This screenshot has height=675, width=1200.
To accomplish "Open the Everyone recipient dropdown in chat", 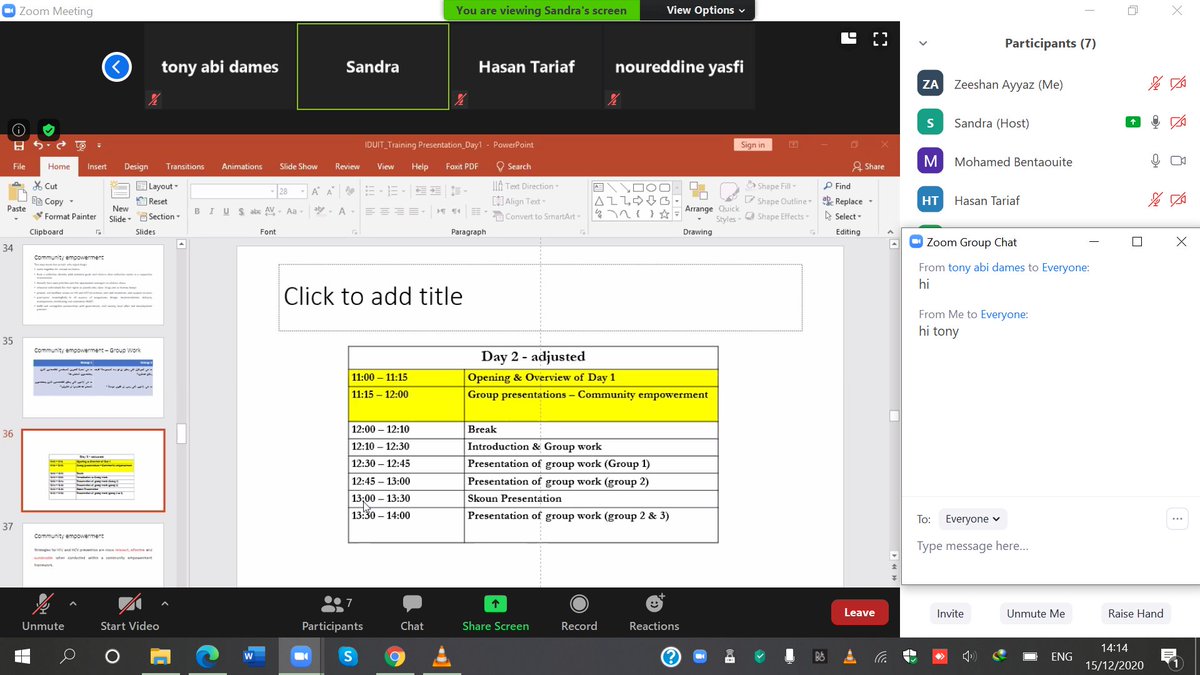I will pyautogui.click(x=974, y=519).
